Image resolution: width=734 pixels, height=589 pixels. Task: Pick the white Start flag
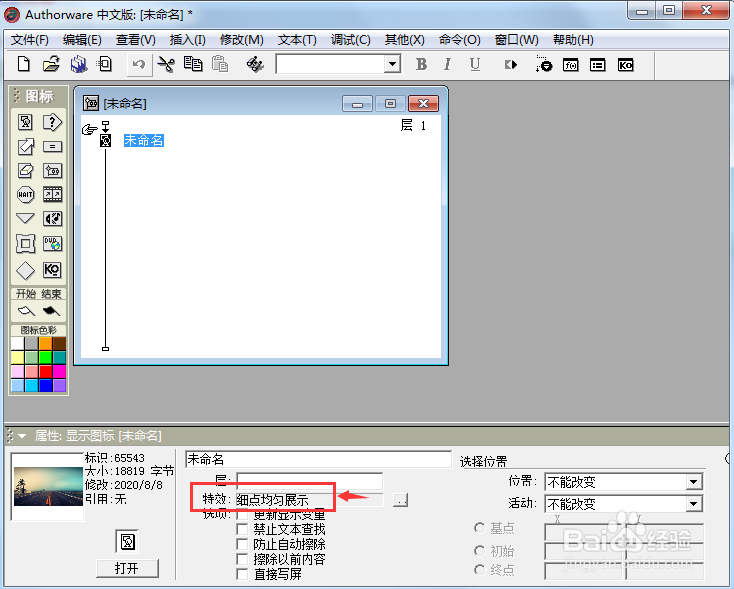point(26,311)
